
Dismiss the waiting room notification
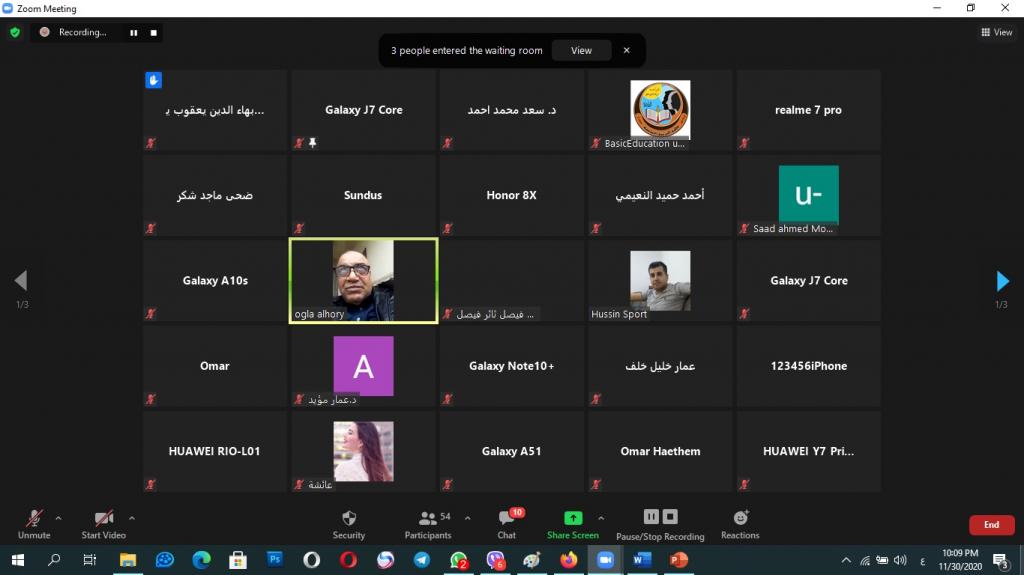[x=627, y=50]
